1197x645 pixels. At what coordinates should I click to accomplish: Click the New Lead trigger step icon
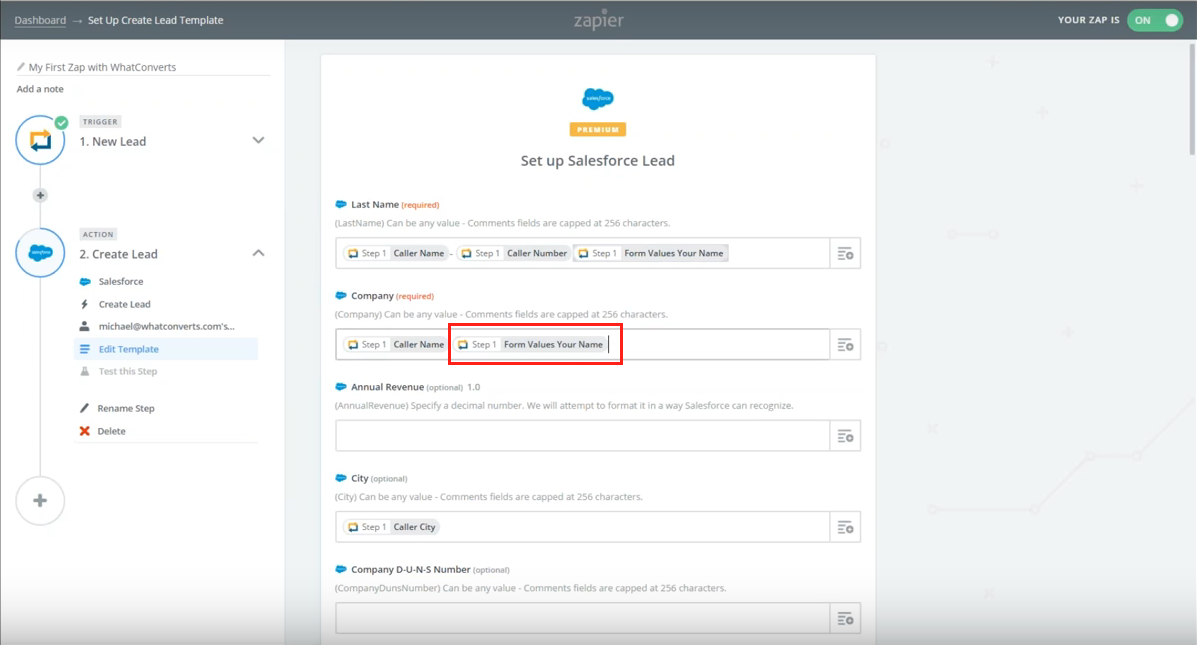tap(40, 140)
